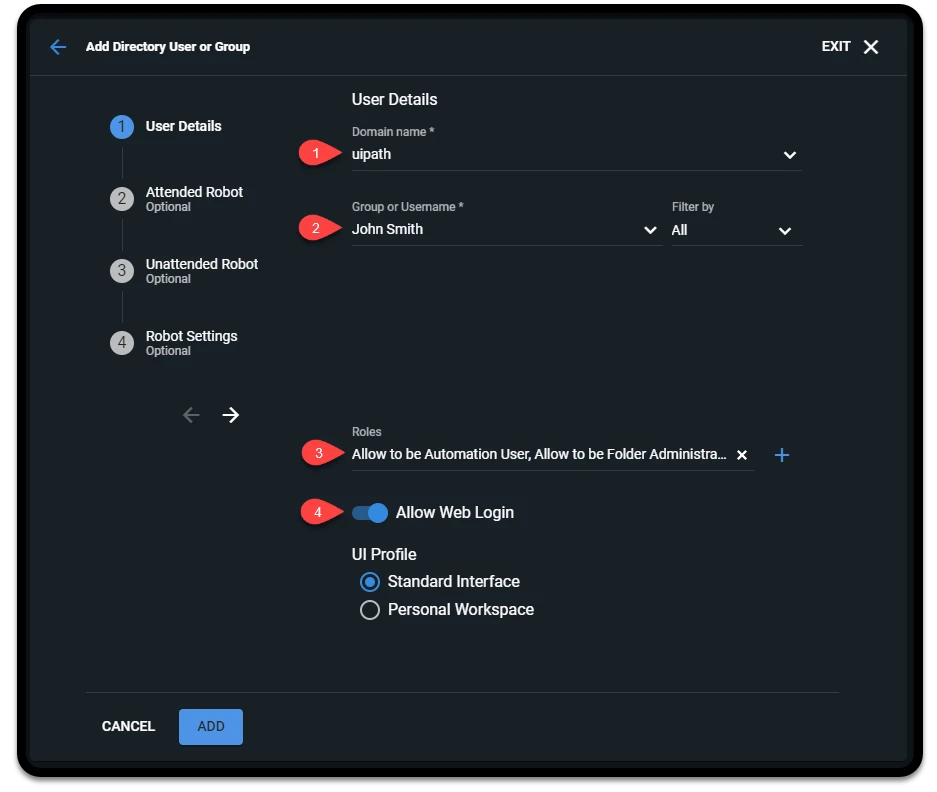Toggle the Allow Web Login switch
Screen dimensions: 937x792
(x=369, y=513)
